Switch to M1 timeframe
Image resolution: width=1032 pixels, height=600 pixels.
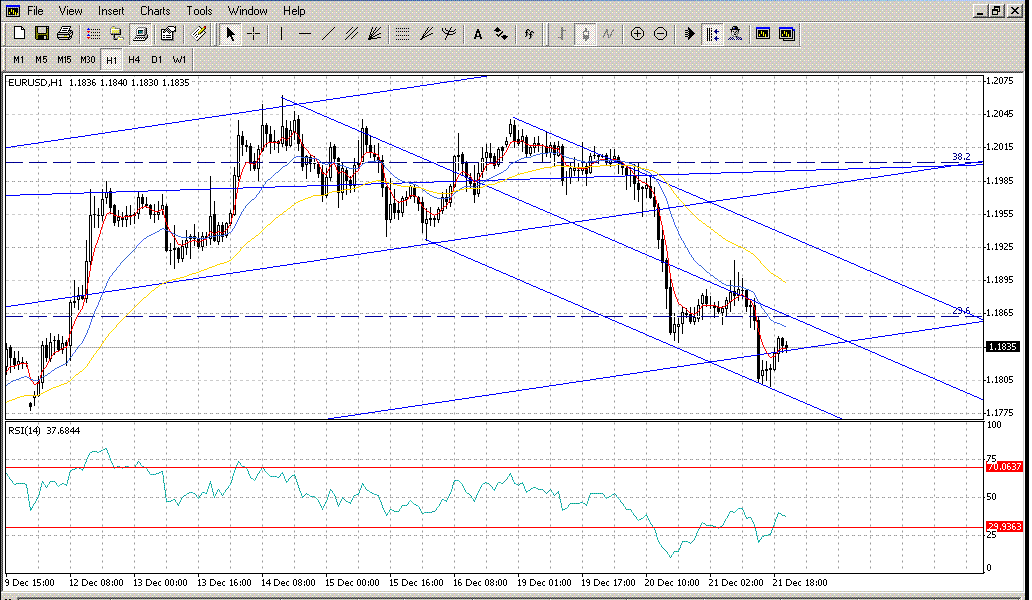point(18,59)
